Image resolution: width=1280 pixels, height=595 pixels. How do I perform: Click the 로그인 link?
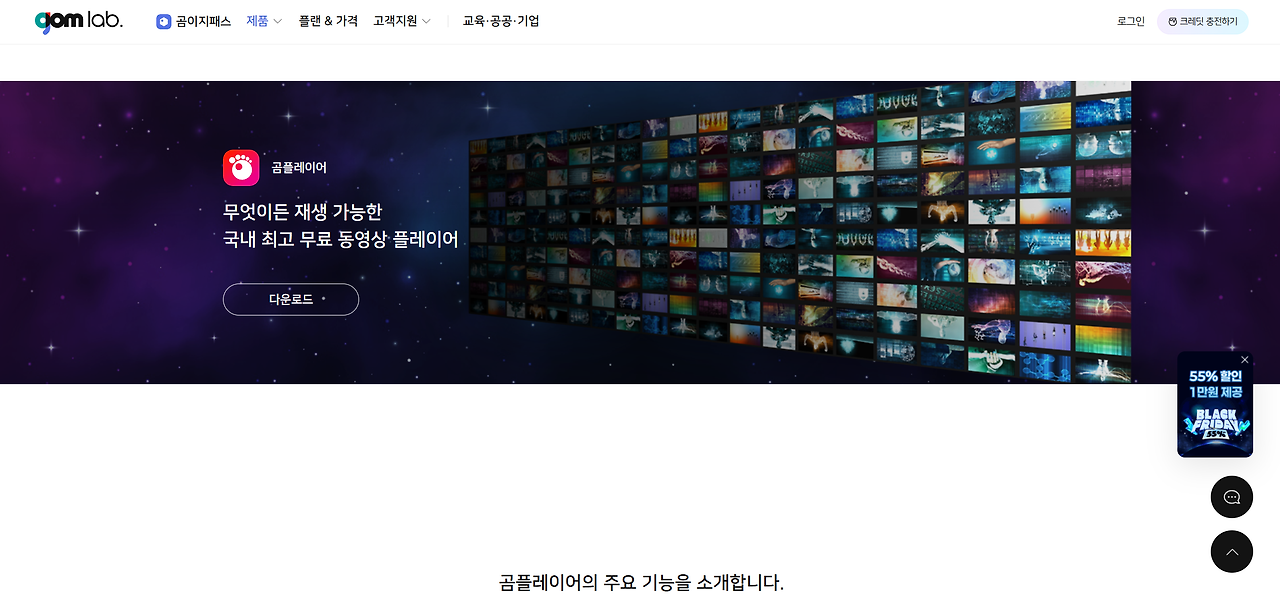(x=1131, y=21)
